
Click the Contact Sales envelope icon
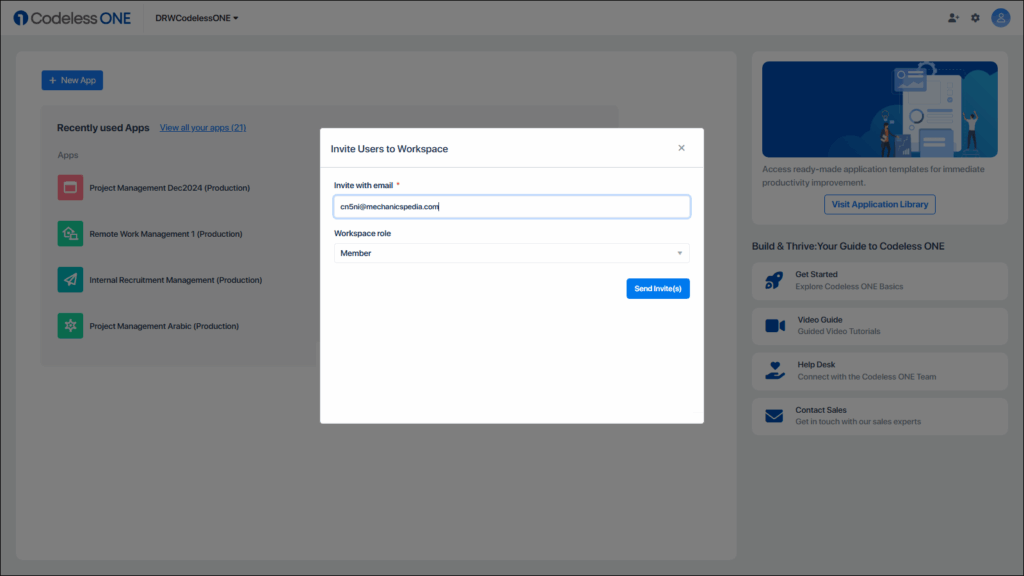click(x=774, y=416)
